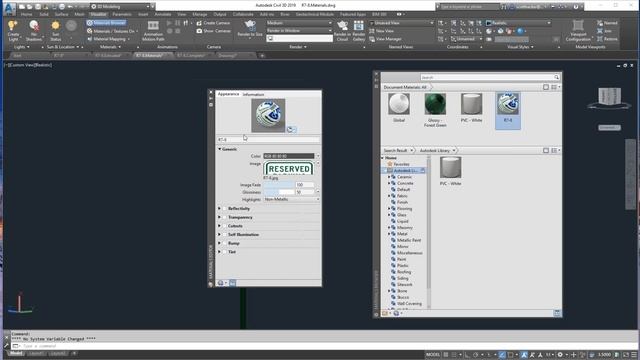This screenshot has height=360, width=640.
Task: Enable the Transparency checkbox
Action: point(224,217)
